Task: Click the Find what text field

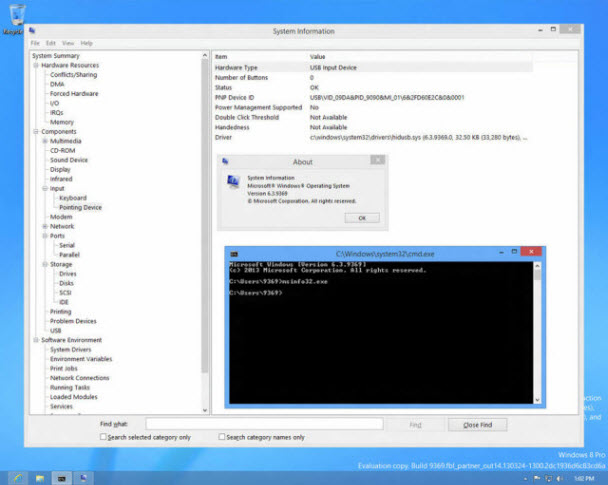Action: pos(264,425)
